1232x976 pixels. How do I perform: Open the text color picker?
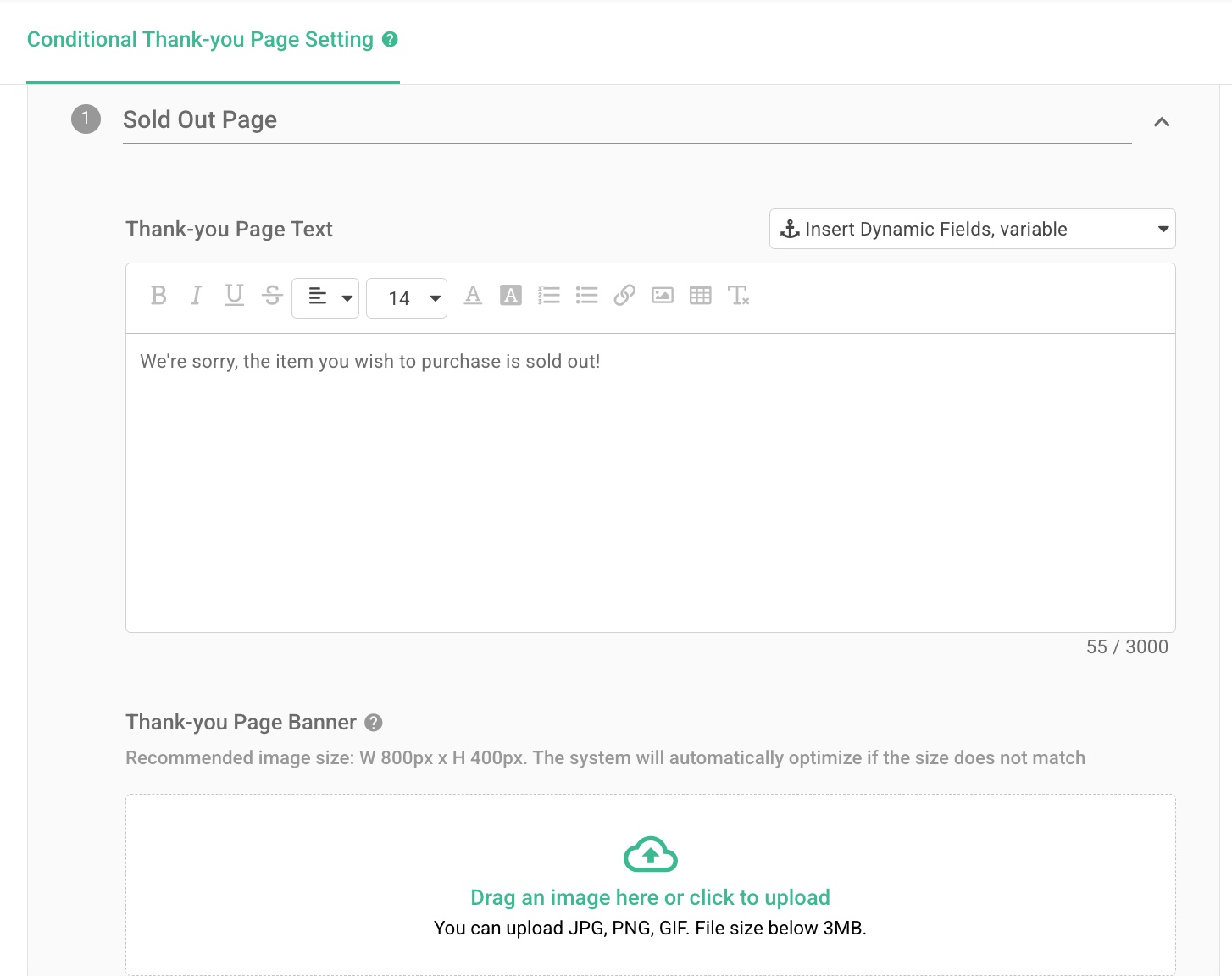[472, 296]
